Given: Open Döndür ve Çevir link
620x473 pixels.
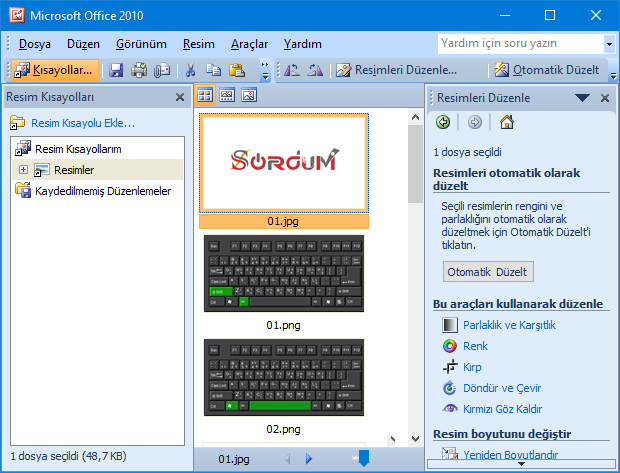Looking at the screenshot, I should point(502,388).
